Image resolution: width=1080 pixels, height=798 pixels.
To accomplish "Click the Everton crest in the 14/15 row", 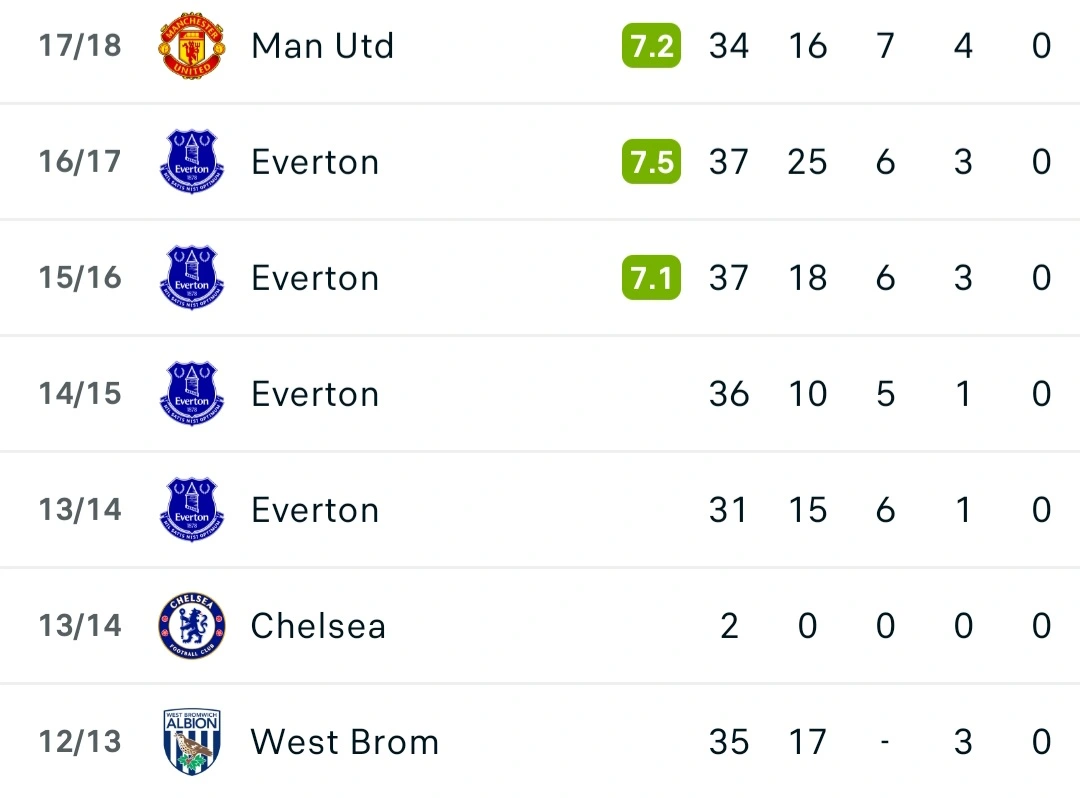I will click(x=192, y=393).
